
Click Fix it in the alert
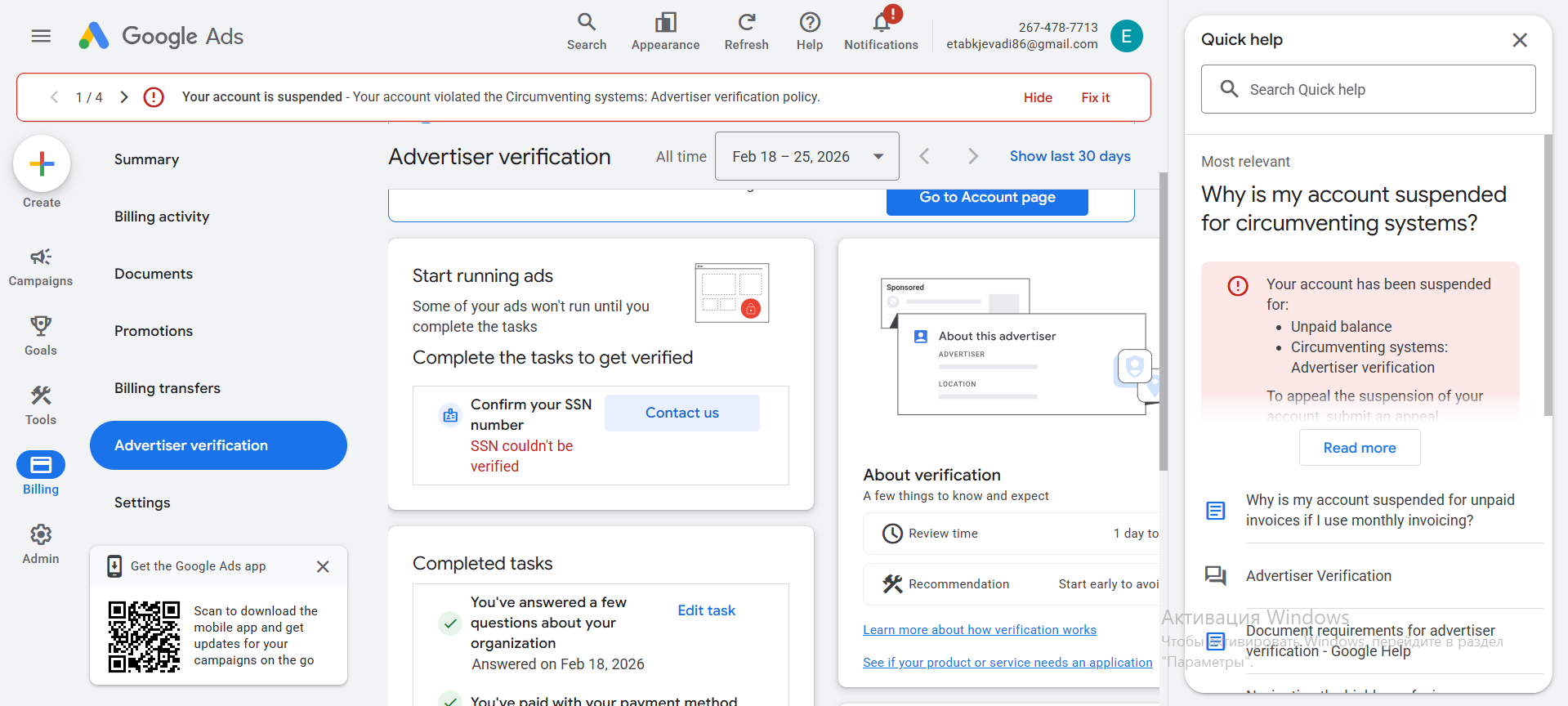[x=1096, y=97]
